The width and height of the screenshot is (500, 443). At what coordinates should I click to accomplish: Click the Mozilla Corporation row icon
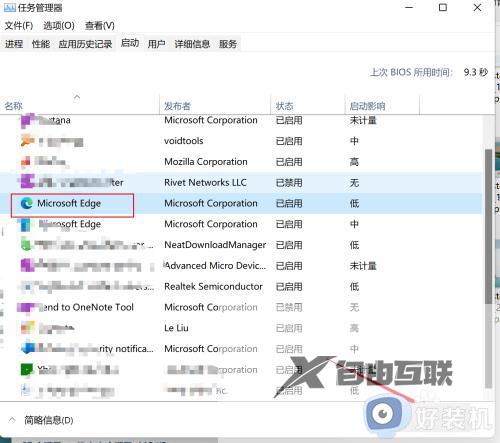pos(26,162)
